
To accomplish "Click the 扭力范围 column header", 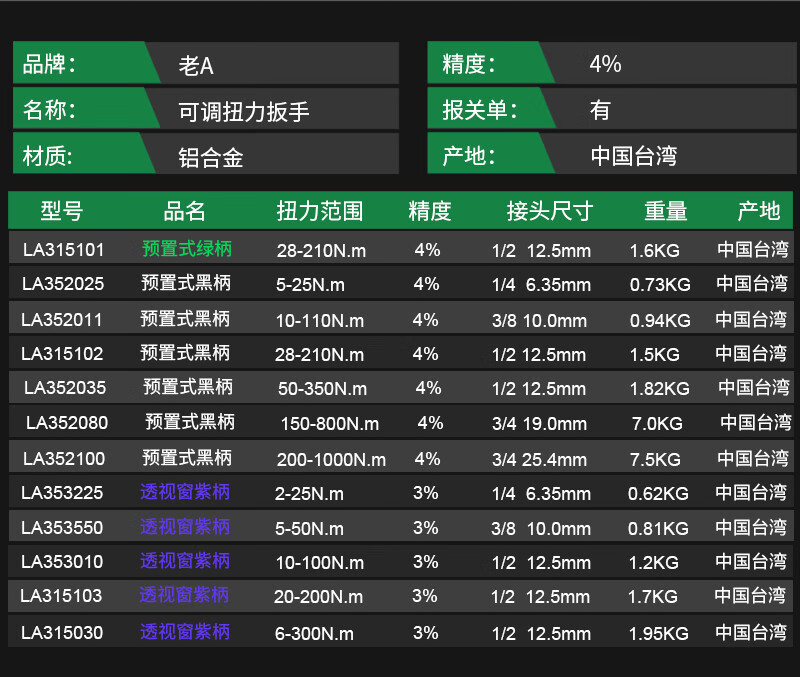I will (x=320, y=211).
